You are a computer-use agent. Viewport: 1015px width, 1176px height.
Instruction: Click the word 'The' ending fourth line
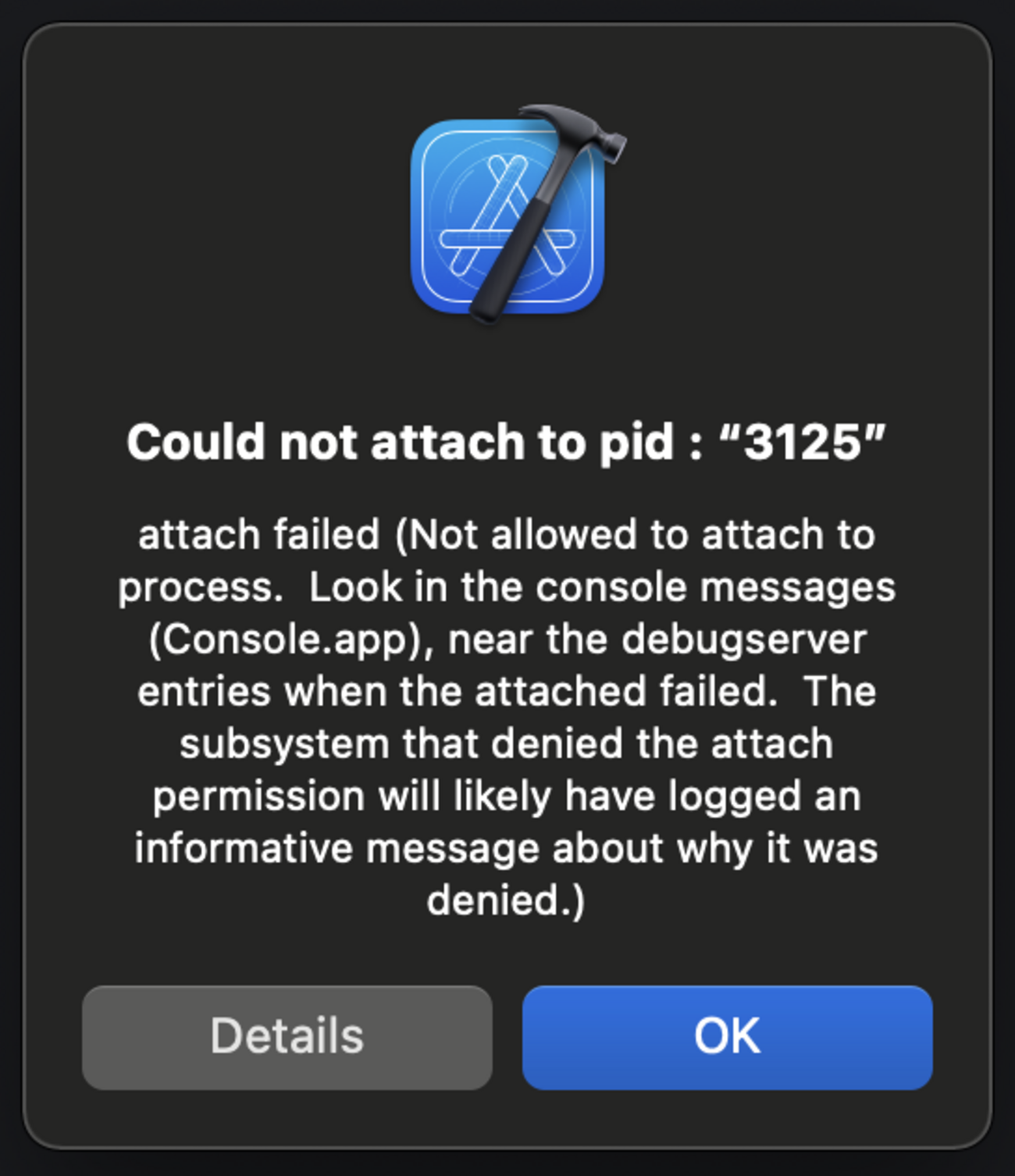click(839, 692)
